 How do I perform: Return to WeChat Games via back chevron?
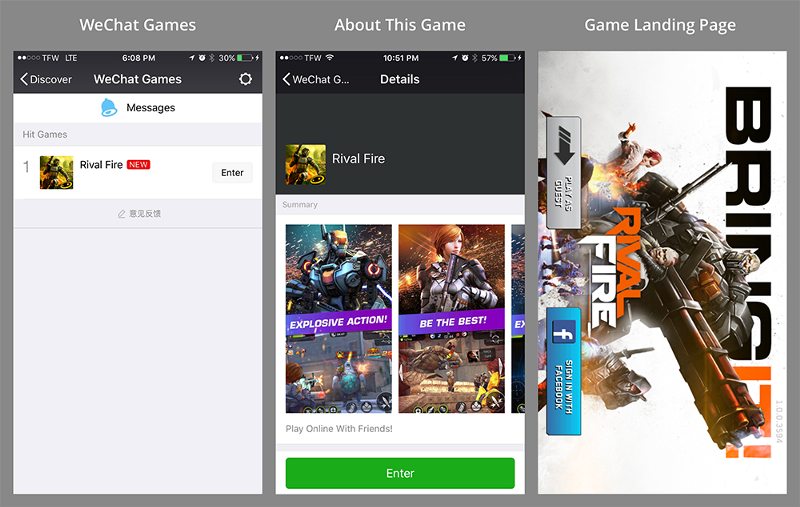click(x=287, y=79)
